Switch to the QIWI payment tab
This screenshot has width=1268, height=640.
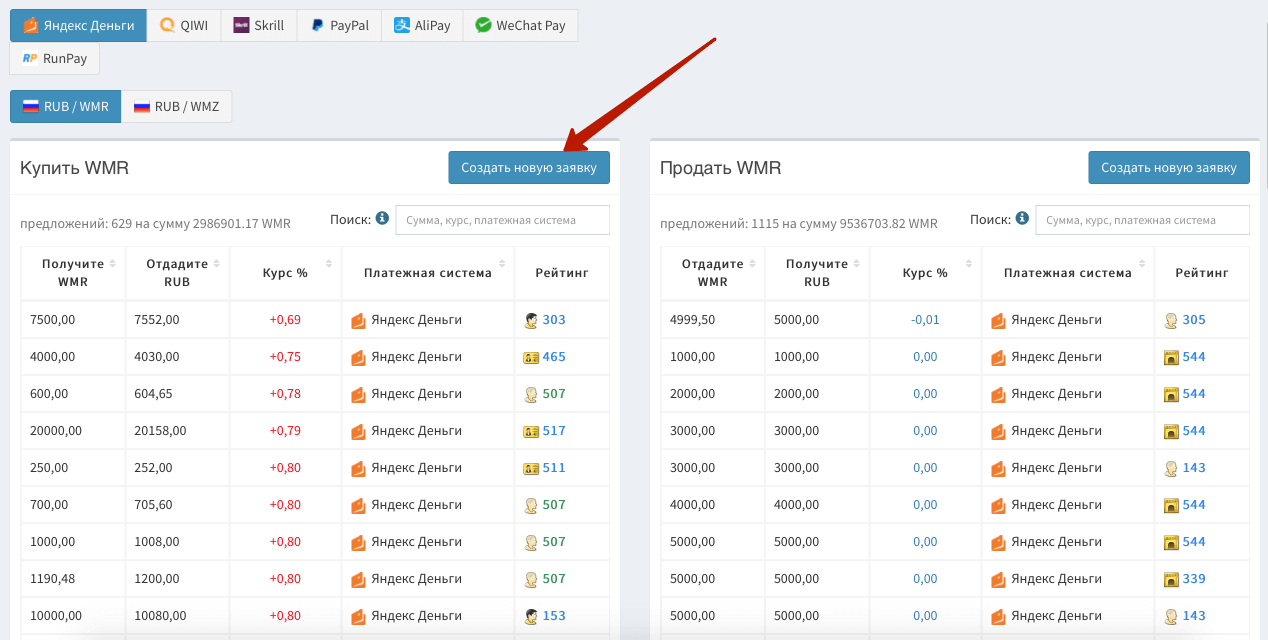184,25
